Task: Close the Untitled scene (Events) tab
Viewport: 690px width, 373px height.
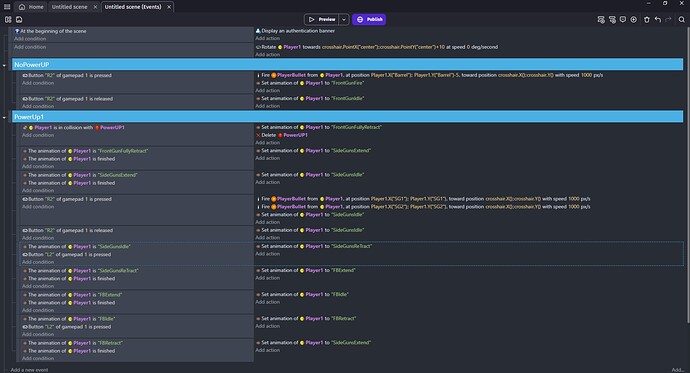Action: 169,7
